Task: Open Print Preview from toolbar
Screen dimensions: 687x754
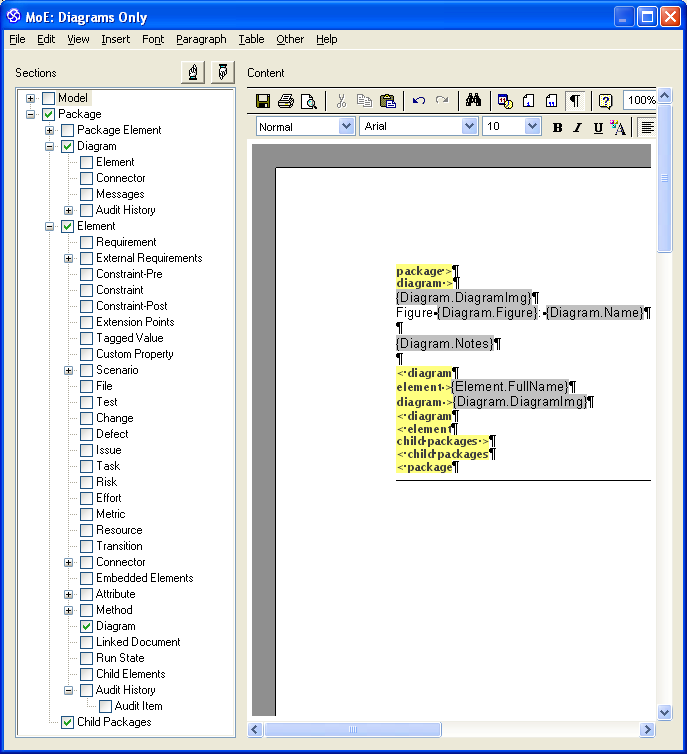Action: (x=308, y=101)
